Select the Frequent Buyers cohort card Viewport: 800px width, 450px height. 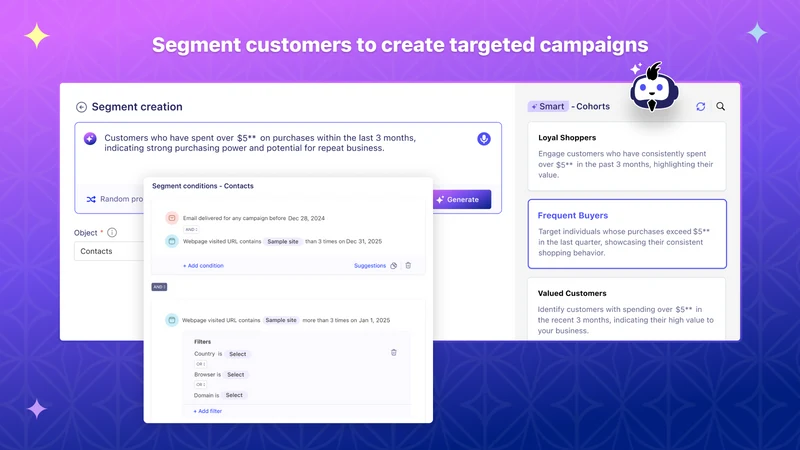click(627, 234)
